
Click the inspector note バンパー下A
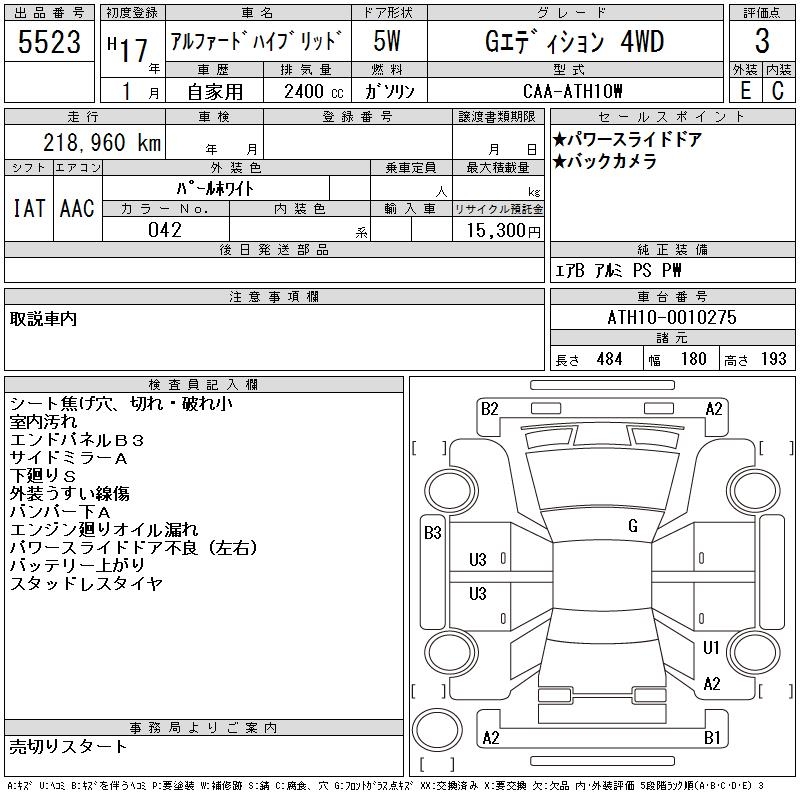60,511
